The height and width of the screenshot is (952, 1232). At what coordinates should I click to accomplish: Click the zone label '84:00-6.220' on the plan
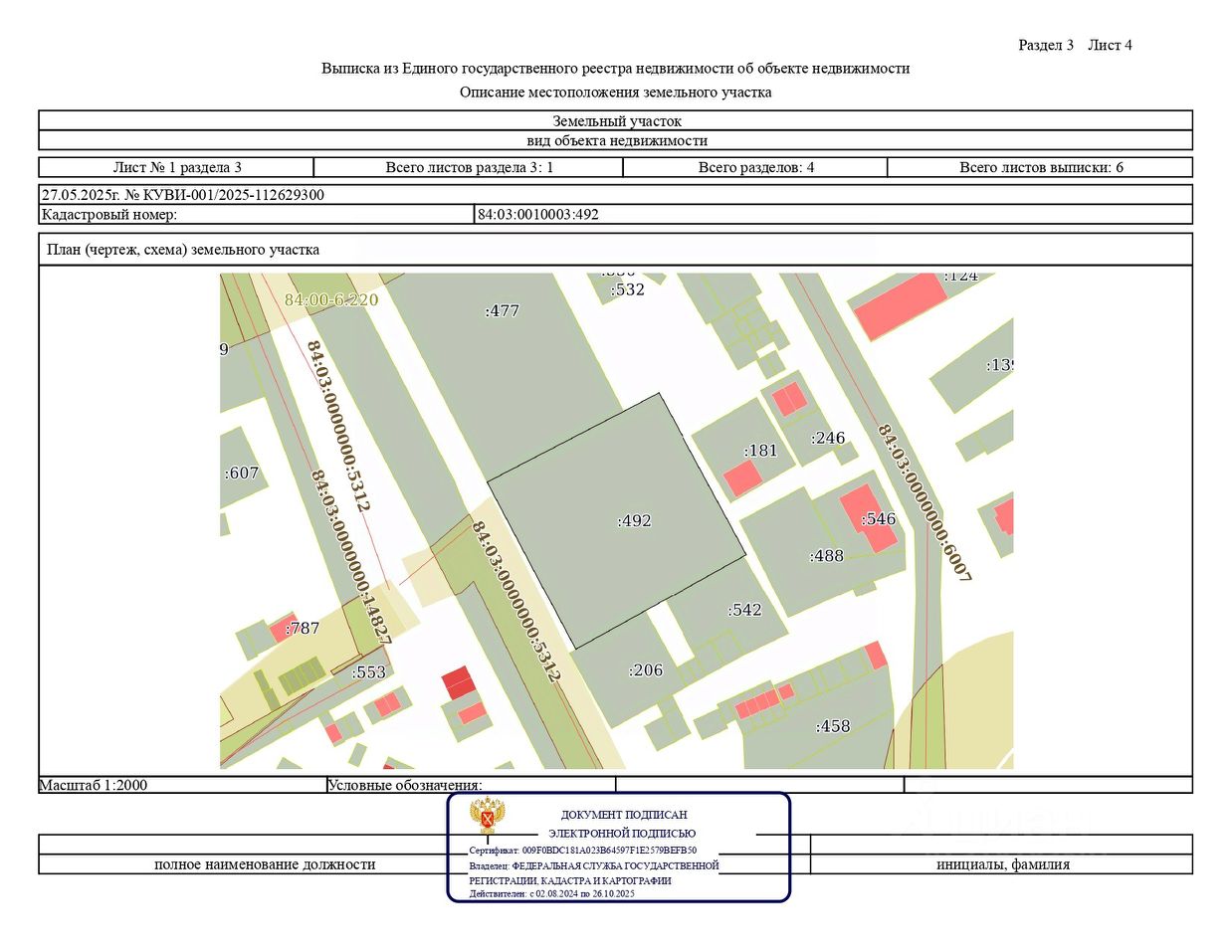(331, 299)
